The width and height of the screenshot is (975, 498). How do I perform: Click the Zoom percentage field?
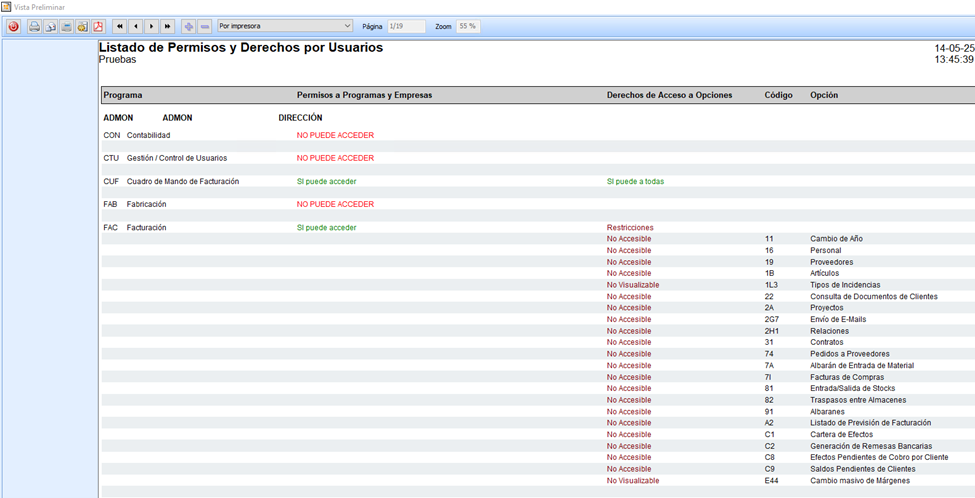tap(467, 26)
